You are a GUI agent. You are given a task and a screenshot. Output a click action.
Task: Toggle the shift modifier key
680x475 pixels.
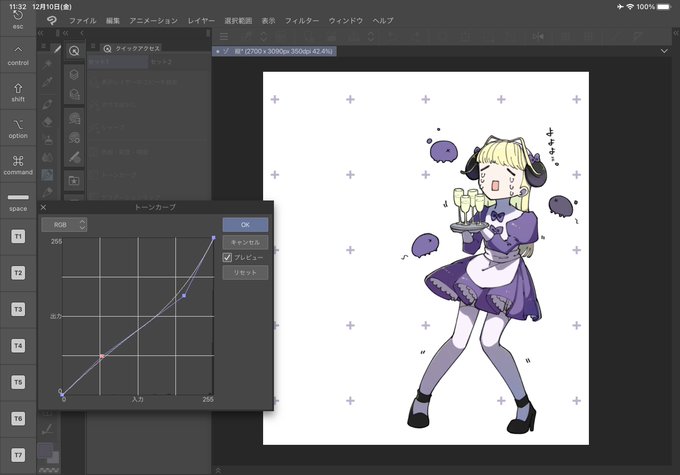(18, 92)
